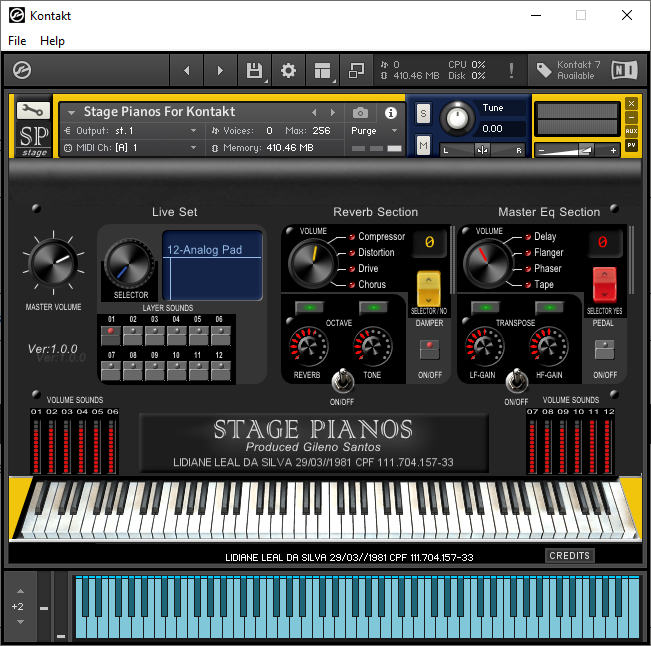Click the HF-GAIN knob
The height and width of the screenshot is (646, 651).
pyautogui.click(x=548, y=347)
